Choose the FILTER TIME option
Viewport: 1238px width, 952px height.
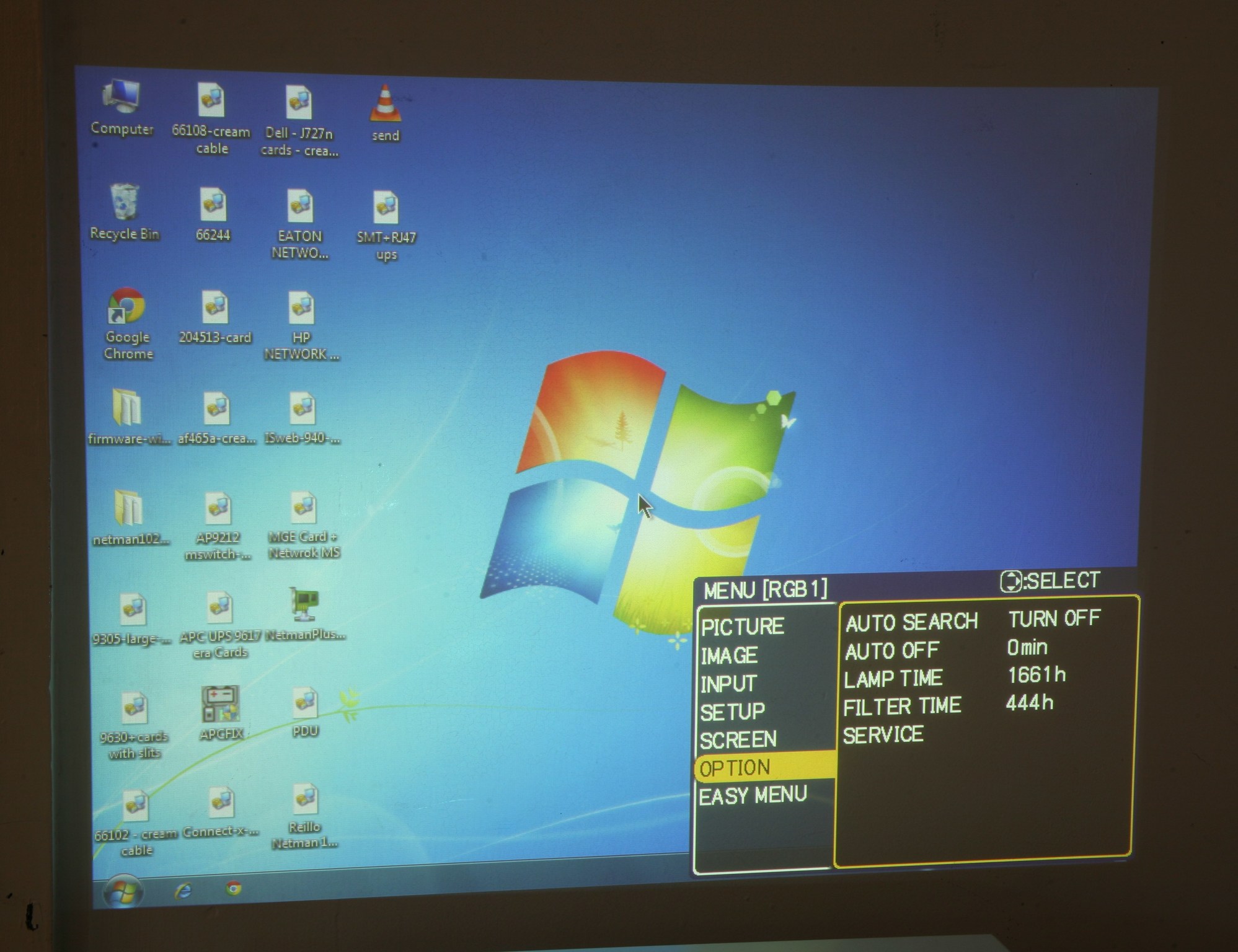pos(903,706)
